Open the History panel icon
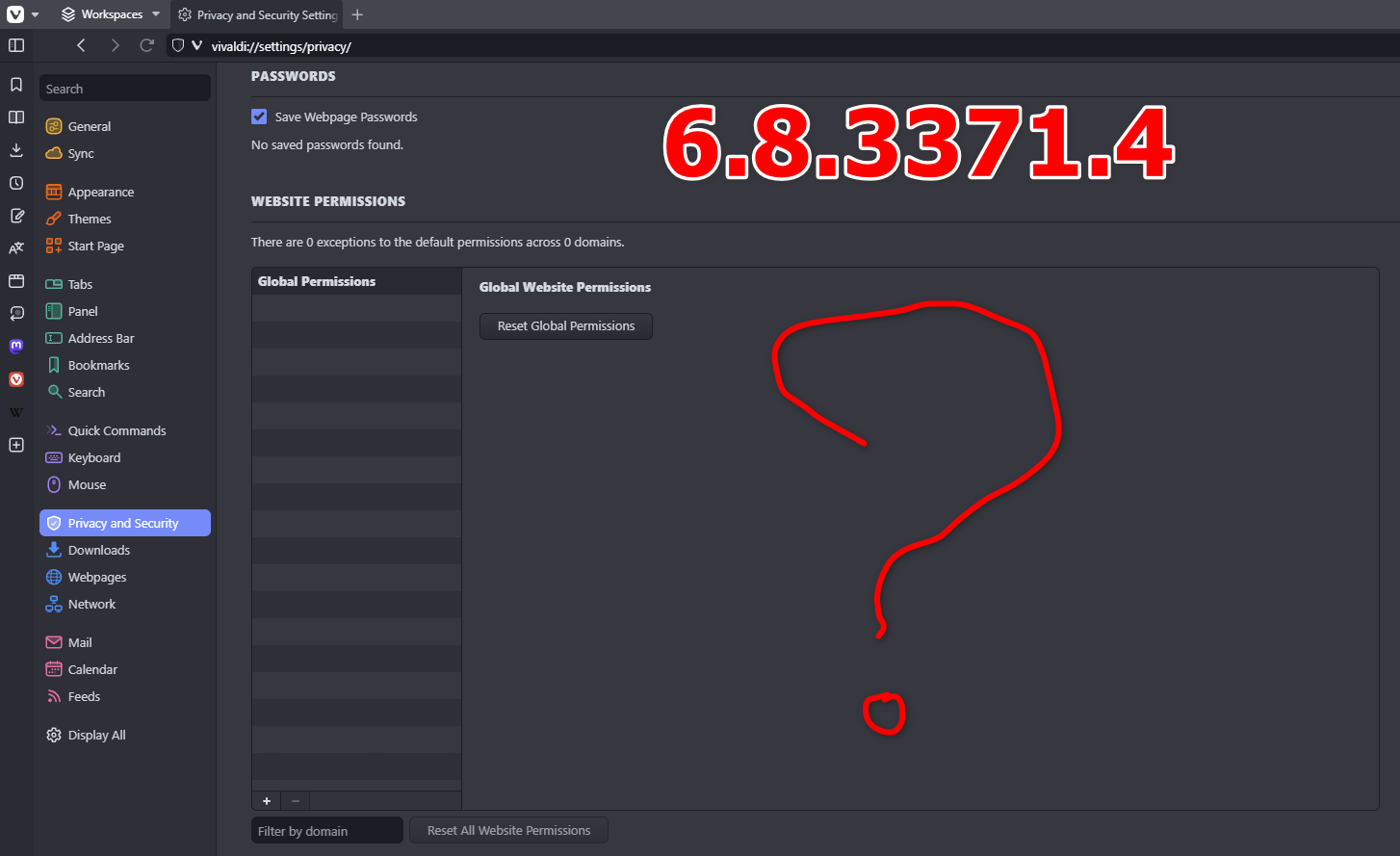Screen dimensions: 1400x856 pyautogui.click(x=16, y=183)
